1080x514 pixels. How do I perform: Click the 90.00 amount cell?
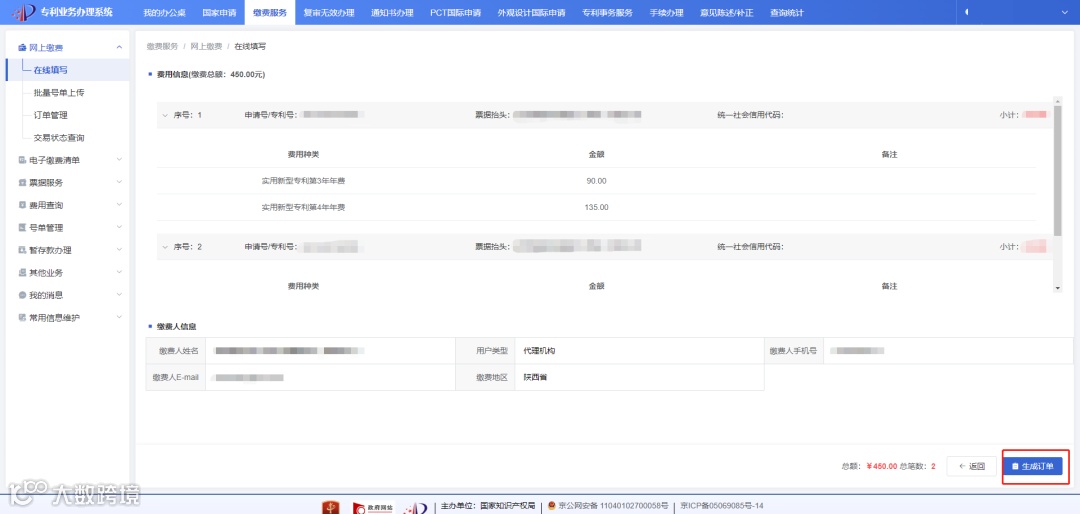coord(596,181)
